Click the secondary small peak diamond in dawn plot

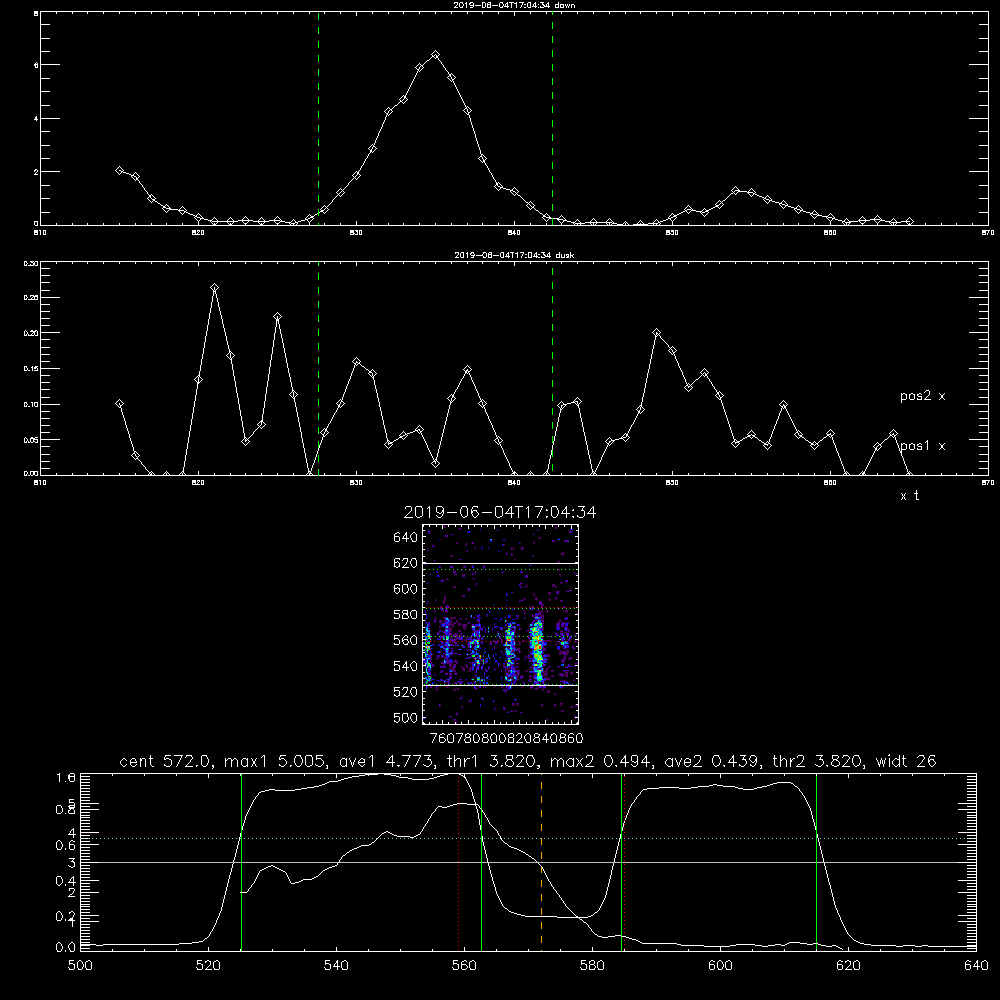click(735, 191)
